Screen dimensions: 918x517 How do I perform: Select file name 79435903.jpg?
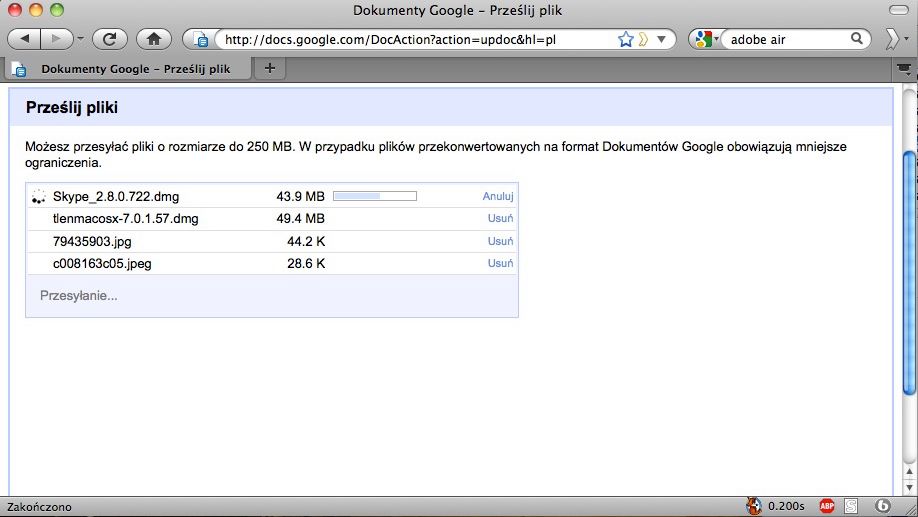(93, 241)
